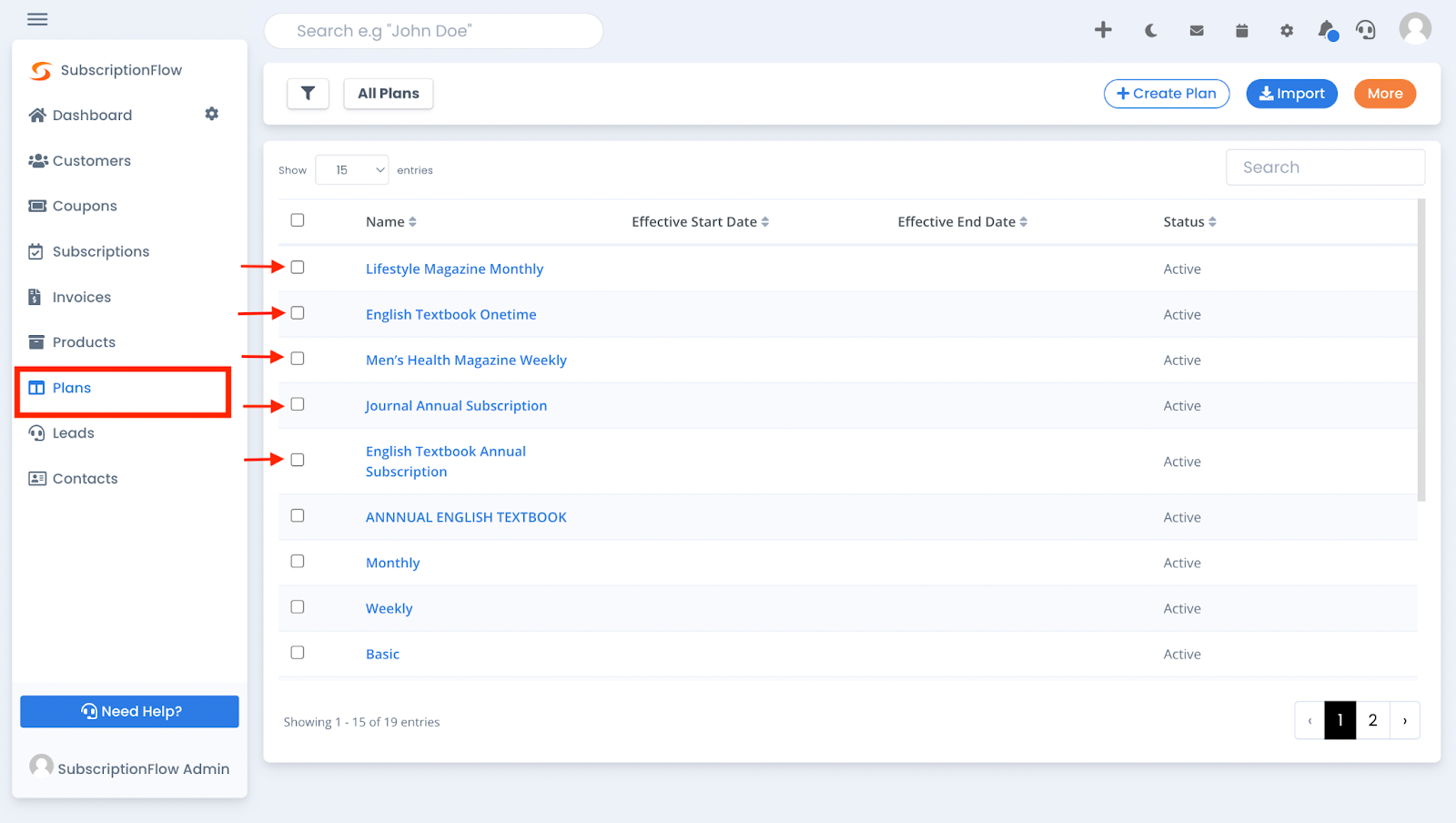This screenshot has height=823, width=1456.
Task: Open the Basic plan link
Action: pos(382,654)
